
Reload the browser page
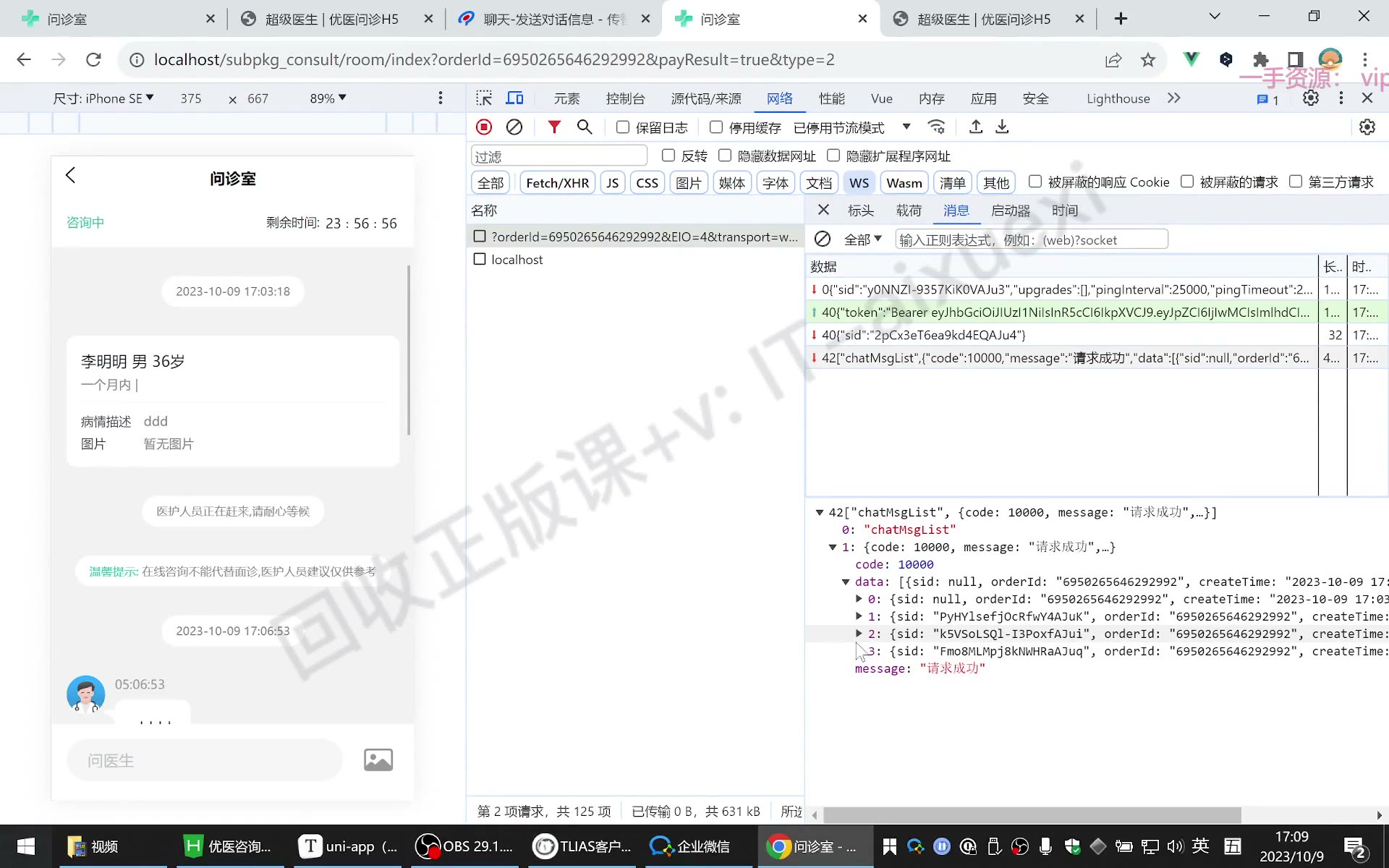[93, 59]
